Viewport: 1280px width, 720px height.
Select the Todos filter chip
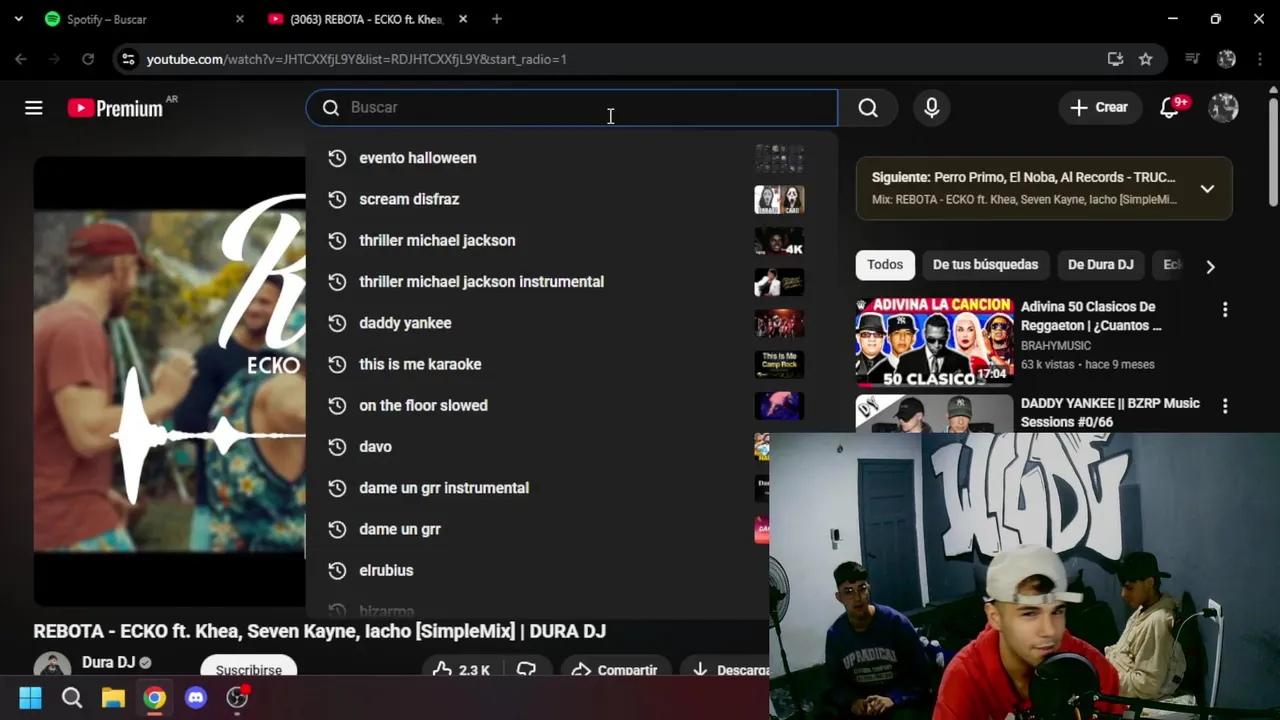coord(885,265)
